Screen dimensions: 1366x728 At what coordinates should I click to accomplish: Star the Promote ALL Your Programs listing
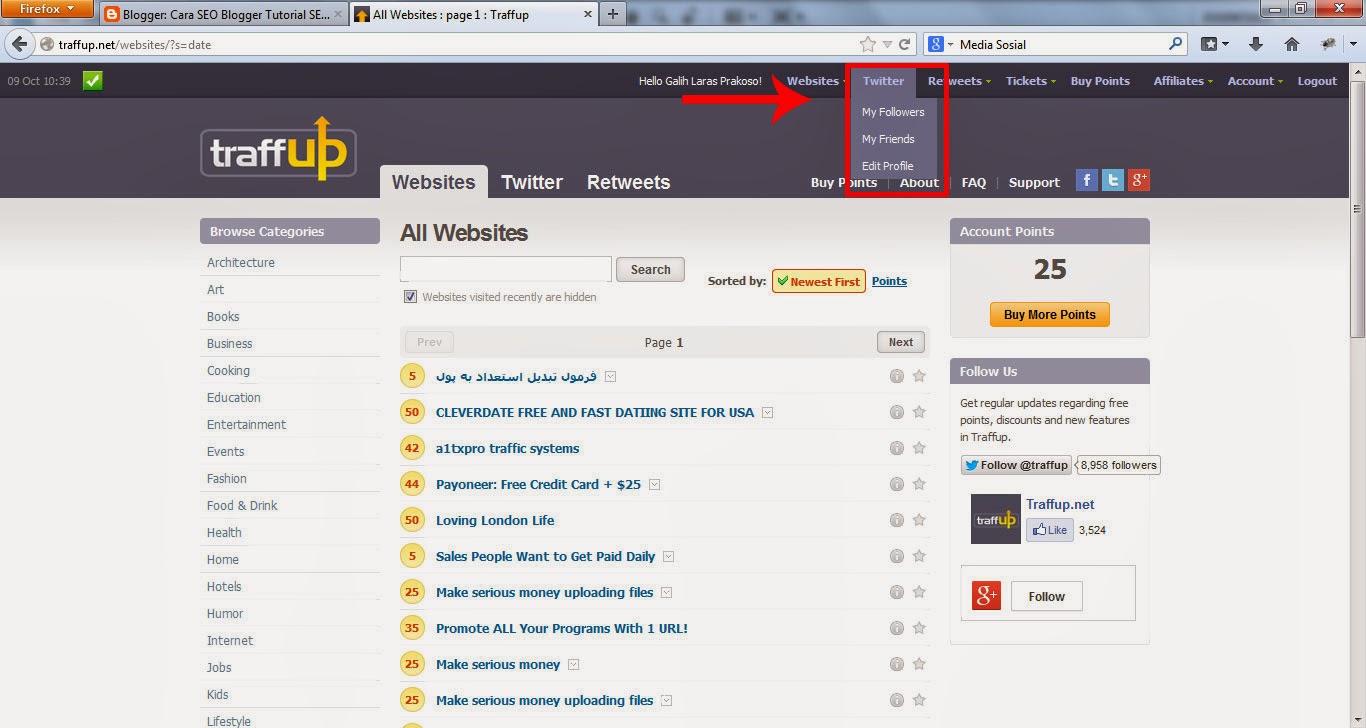(919, 628)
